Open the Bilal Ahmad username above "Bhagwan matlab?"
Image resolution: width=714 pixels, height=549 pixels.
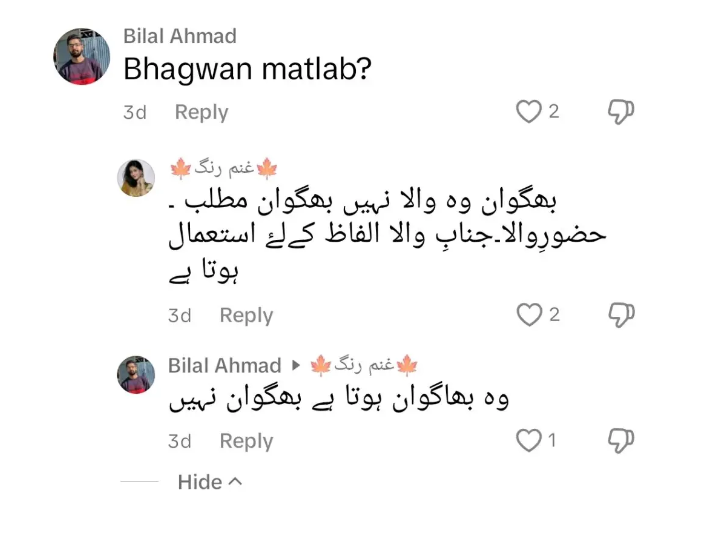pyautogui.click(x=180, y=36)
